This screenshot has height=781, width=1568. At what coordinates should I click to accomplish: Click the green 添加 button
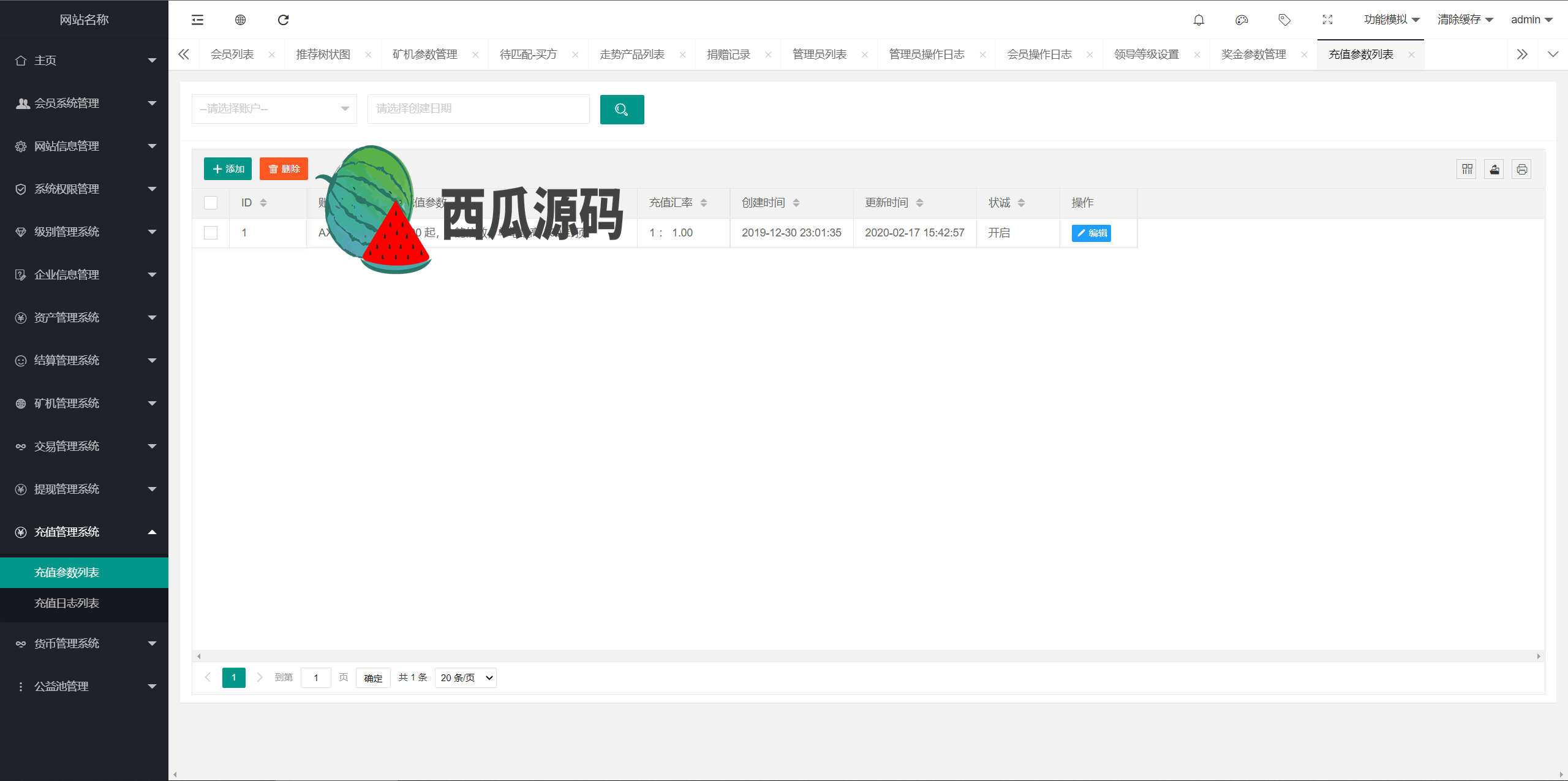228,169
